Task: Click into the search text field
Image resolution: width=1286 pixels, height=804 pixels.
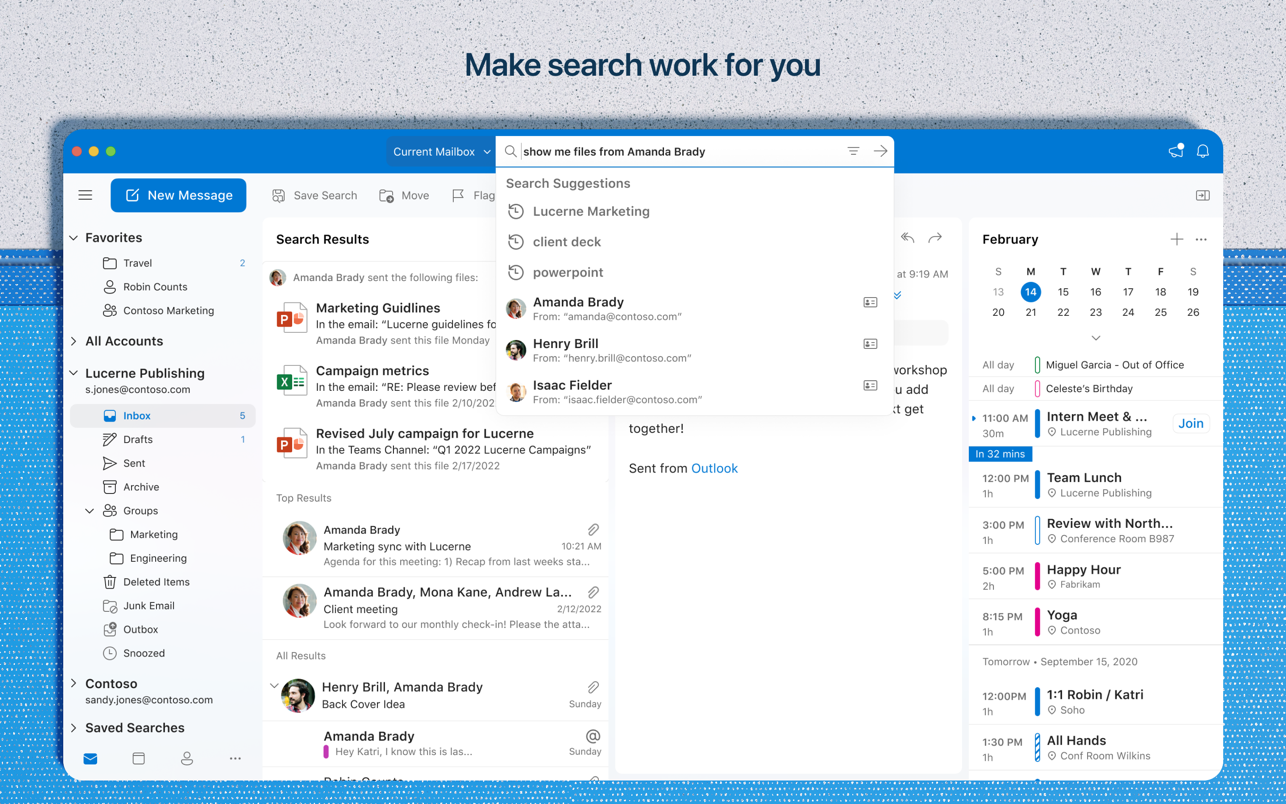Action: 680,152
